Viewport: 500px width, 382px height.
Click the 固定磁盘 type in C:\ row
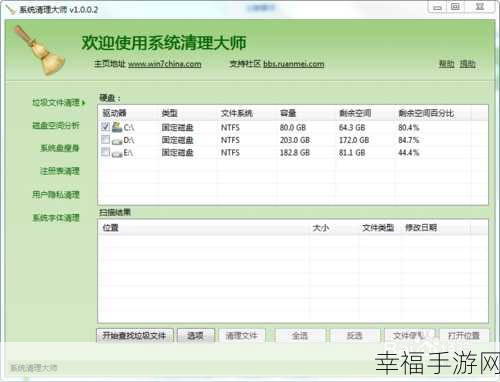[x=177, y=127]
